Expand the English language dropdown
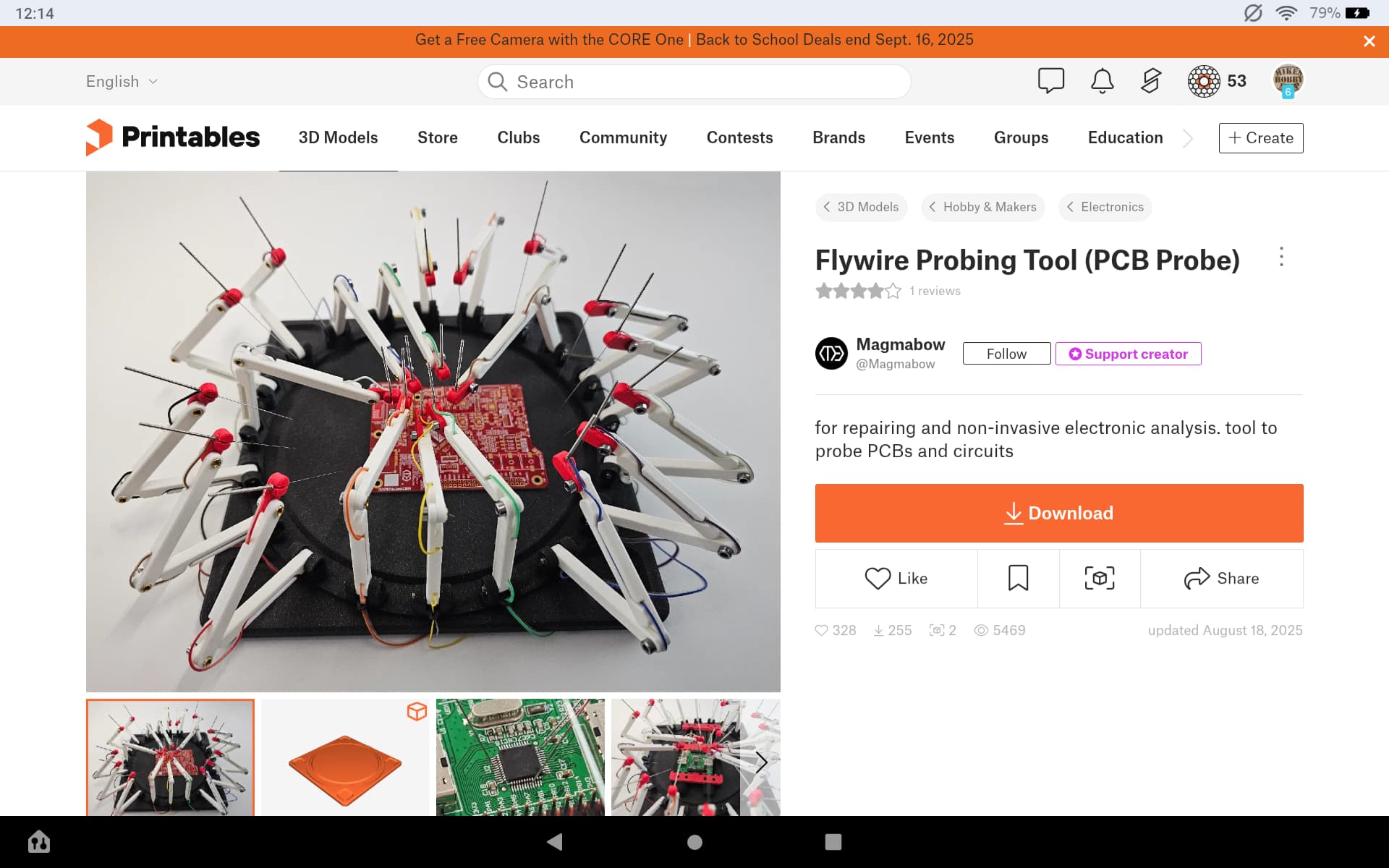Viewport: 1389px width, 868px height. tap(122, 82)
